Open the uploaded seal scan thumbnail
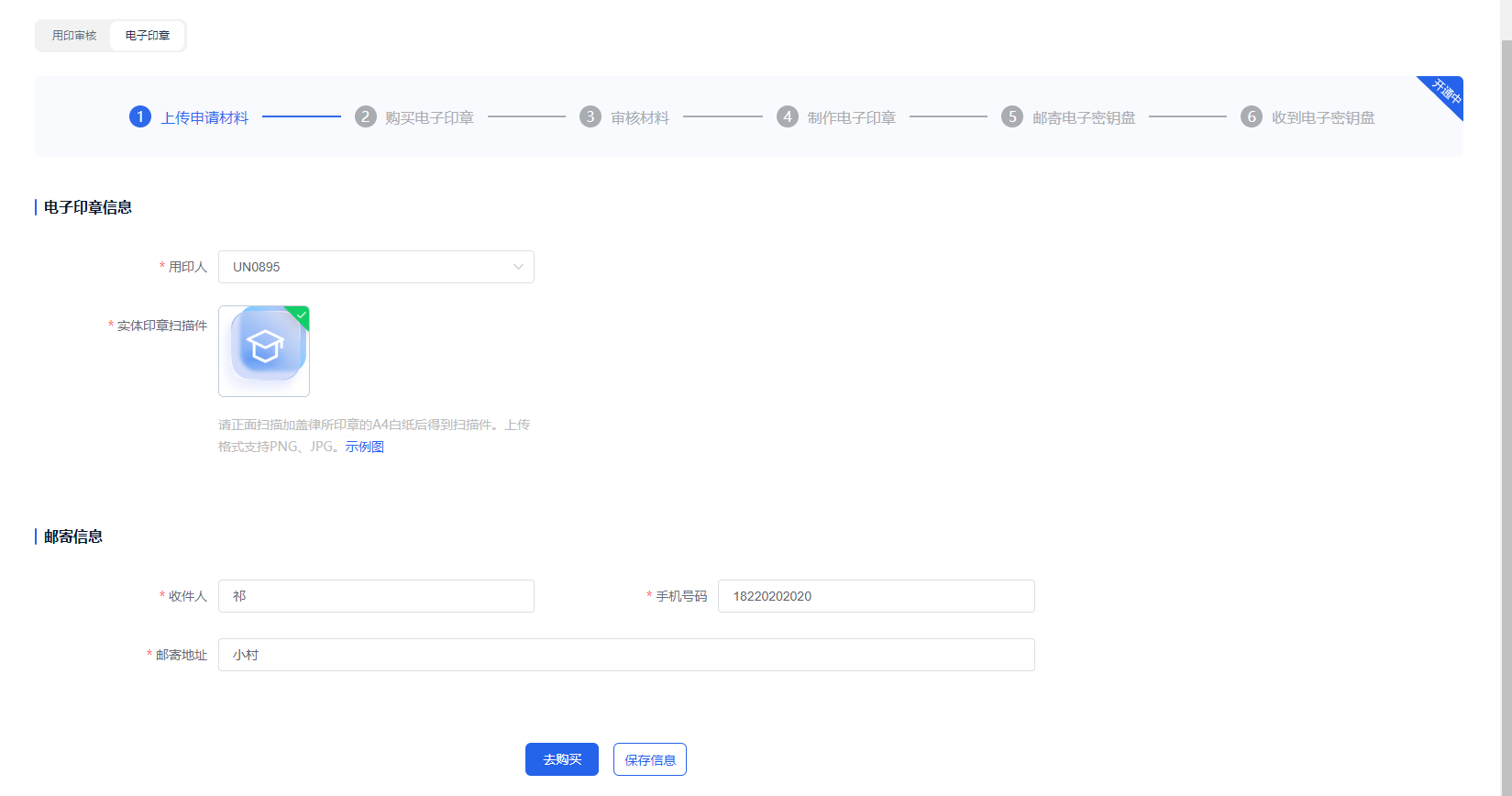1512x796 pixels. (x=264, y=351)
